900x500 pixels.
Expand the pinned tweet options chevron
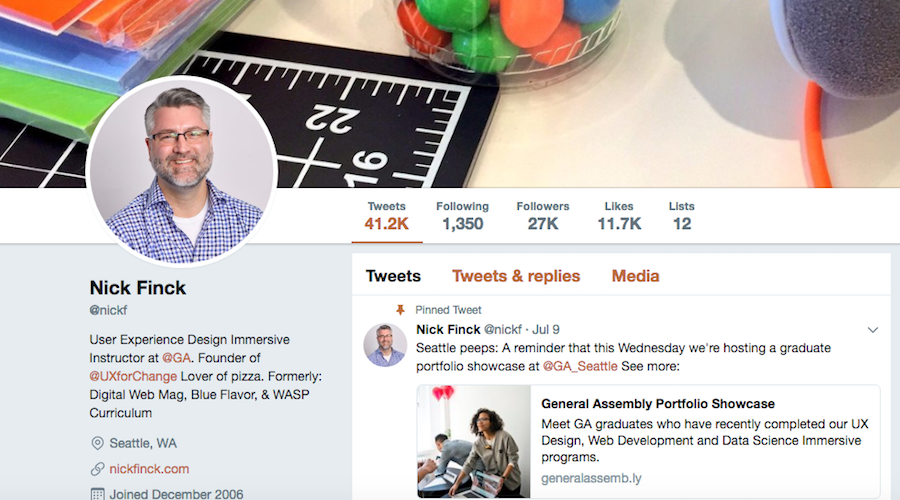point(872,330)
